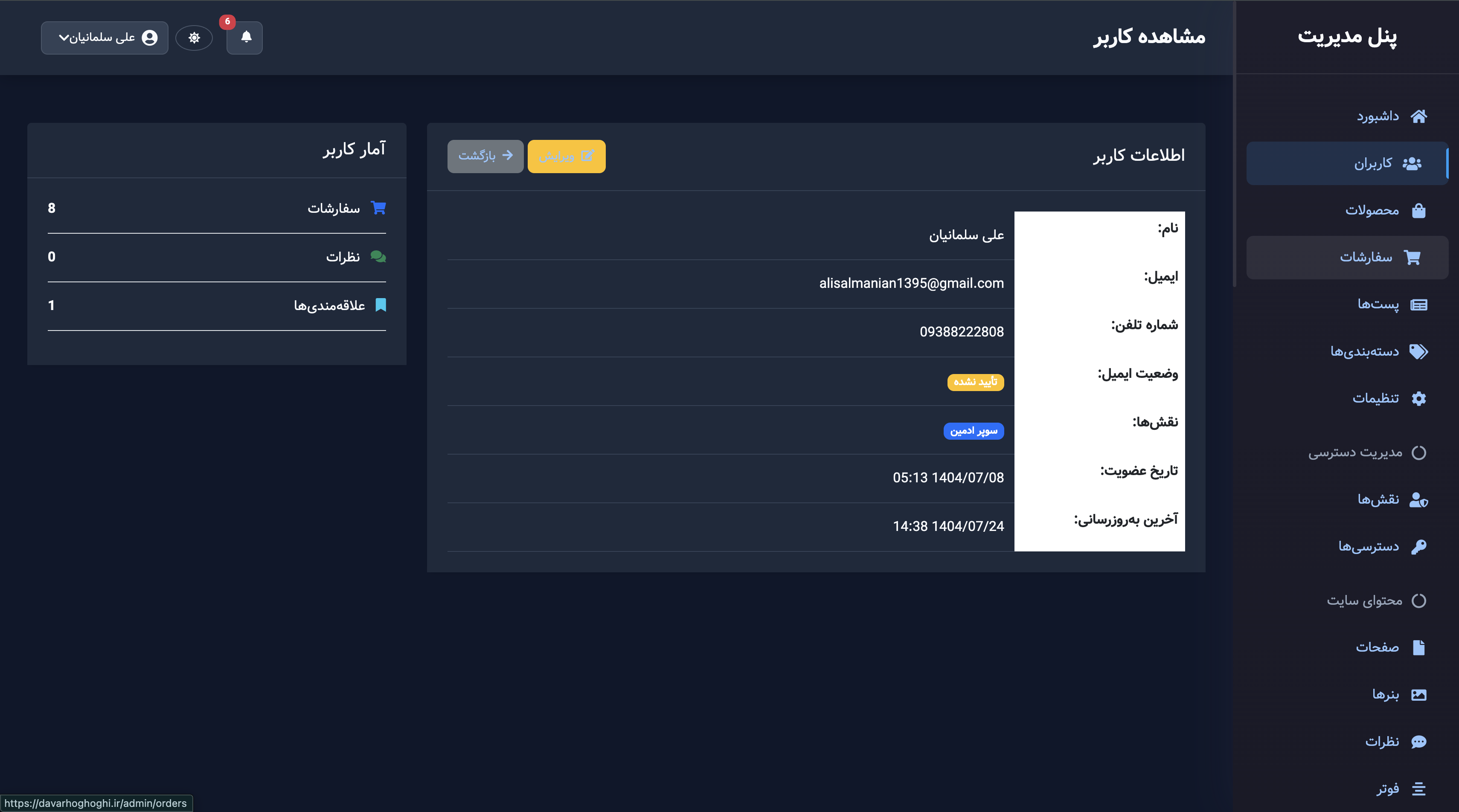Click the داشبورد home icon

1418,116
